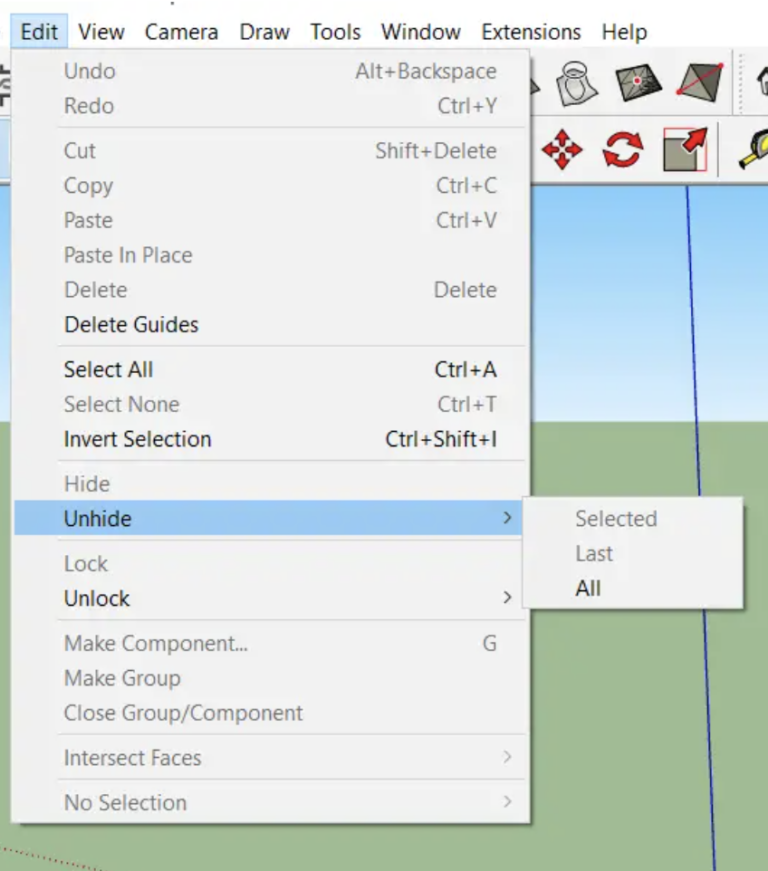Screen dimensions: 768x871
Task: Choose Invert Selection from the menu
Action: pos(137,439)
